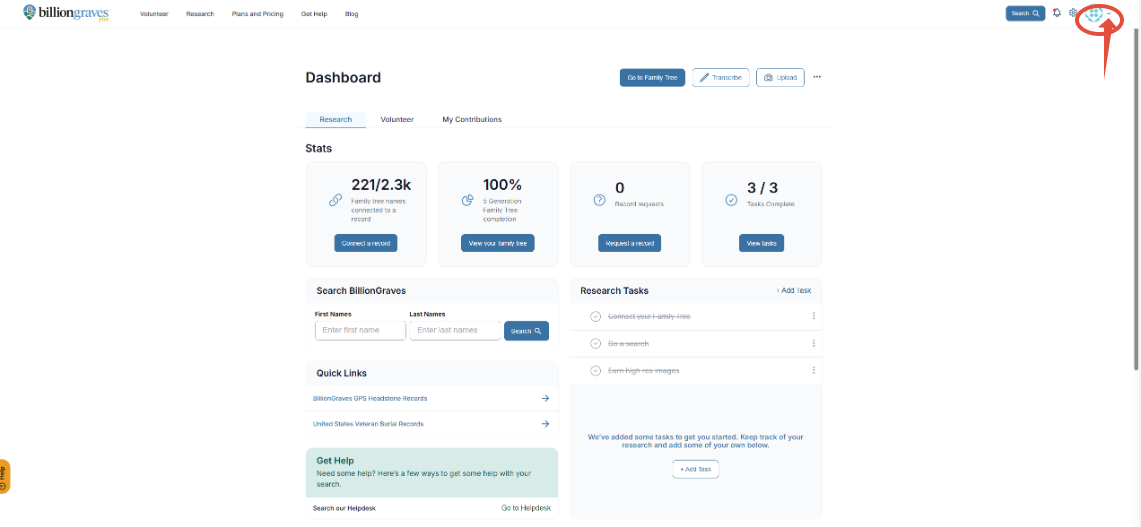Click Request a record button

coord(629,243)
